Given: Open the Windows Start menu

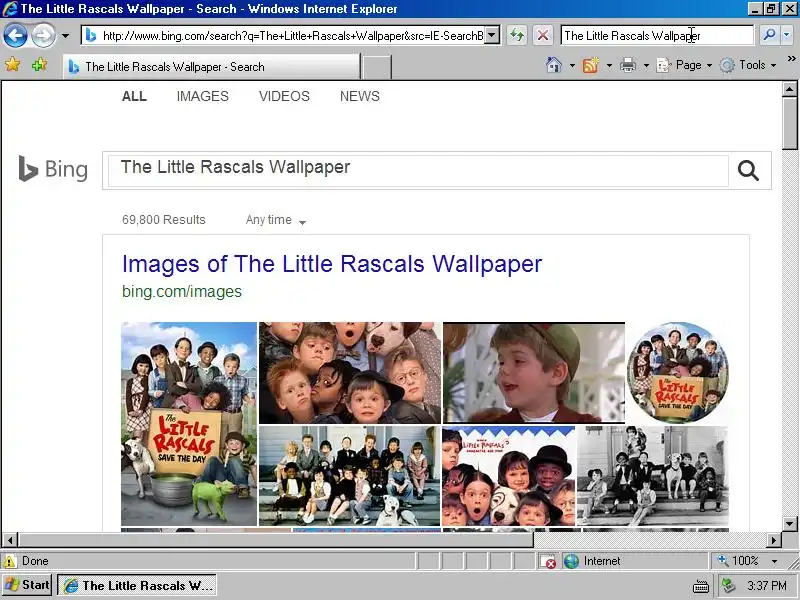Looking at the screenshot, I should (x=28, y=585).
